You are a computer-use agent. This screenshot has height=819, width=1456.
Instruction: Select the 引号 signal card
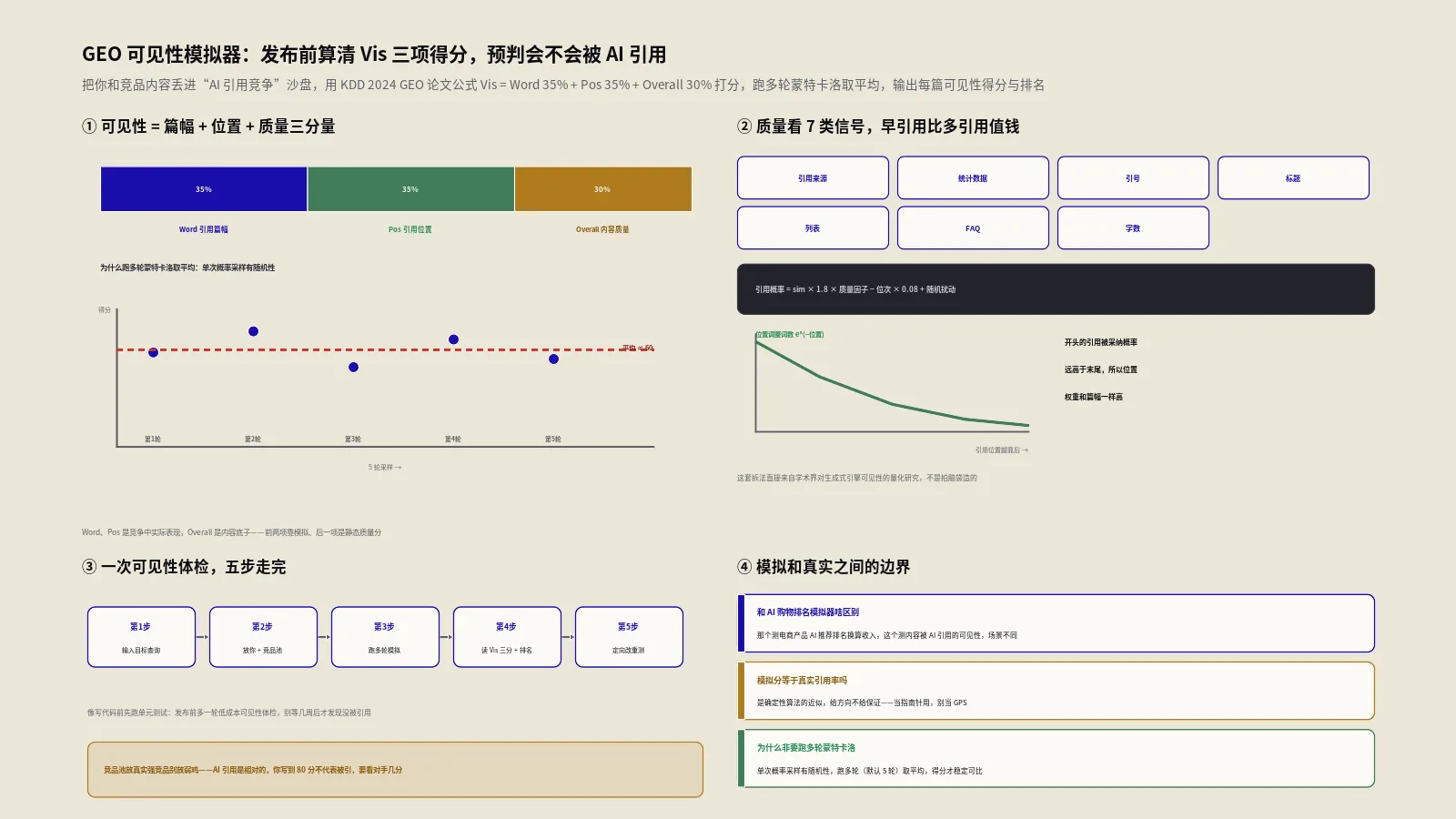pyautogui.click(x=1133, y=177)
